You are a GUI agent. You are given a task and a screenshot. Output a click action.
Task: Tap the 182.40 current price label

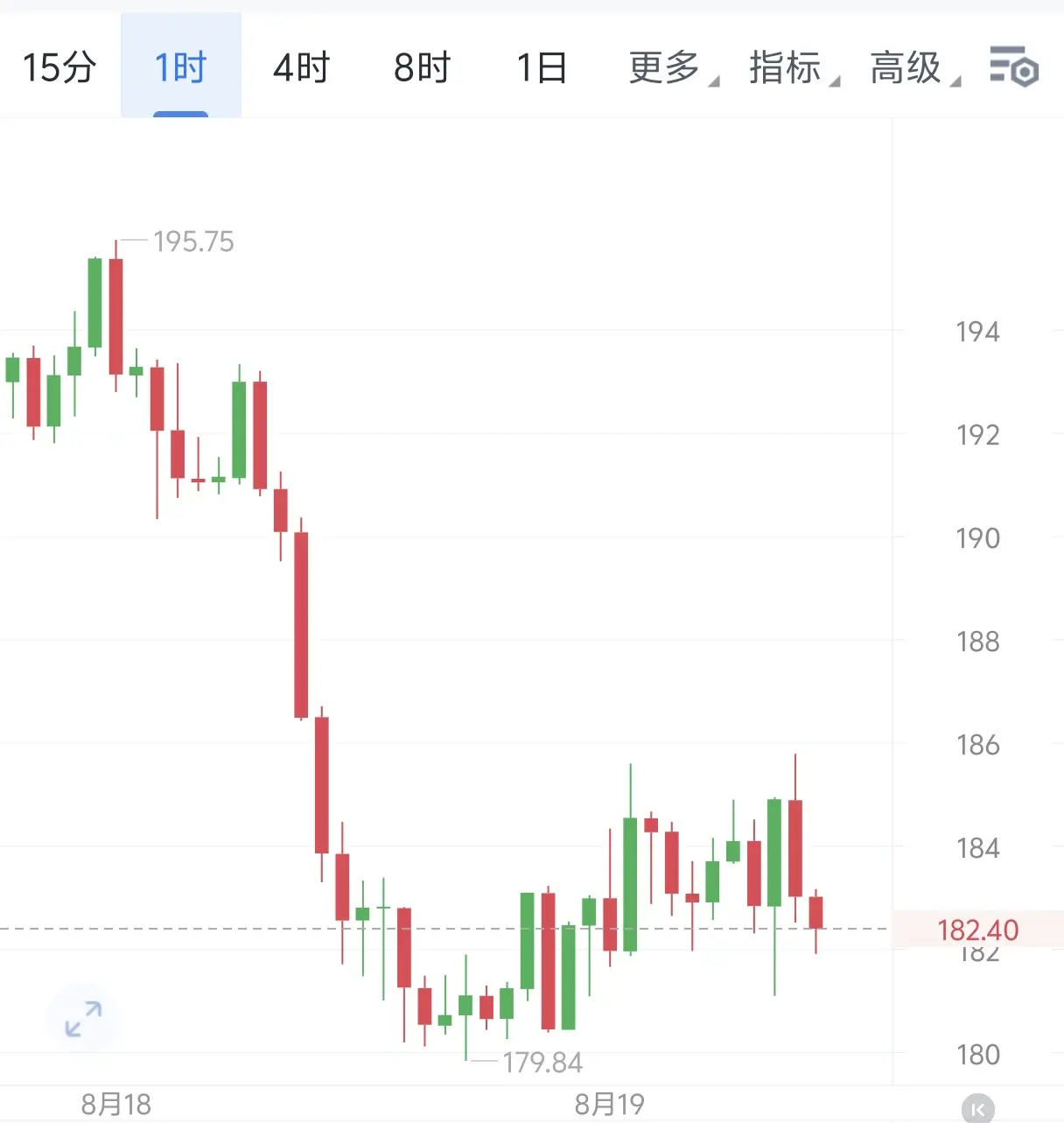tap(977, 930)
